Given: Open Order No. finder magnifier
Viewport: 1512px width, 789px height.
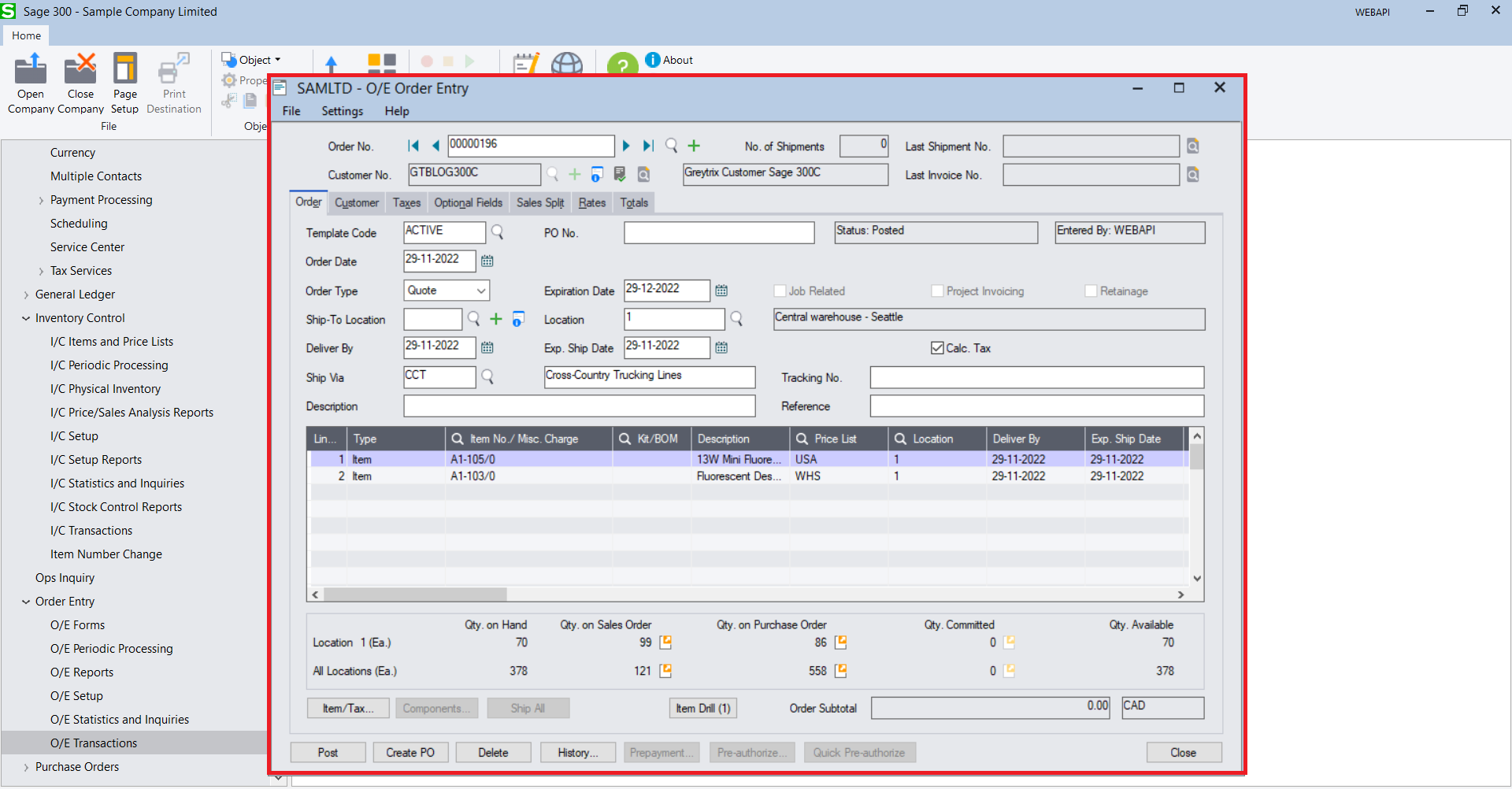Looking at the screenshot, I should 671,146.
